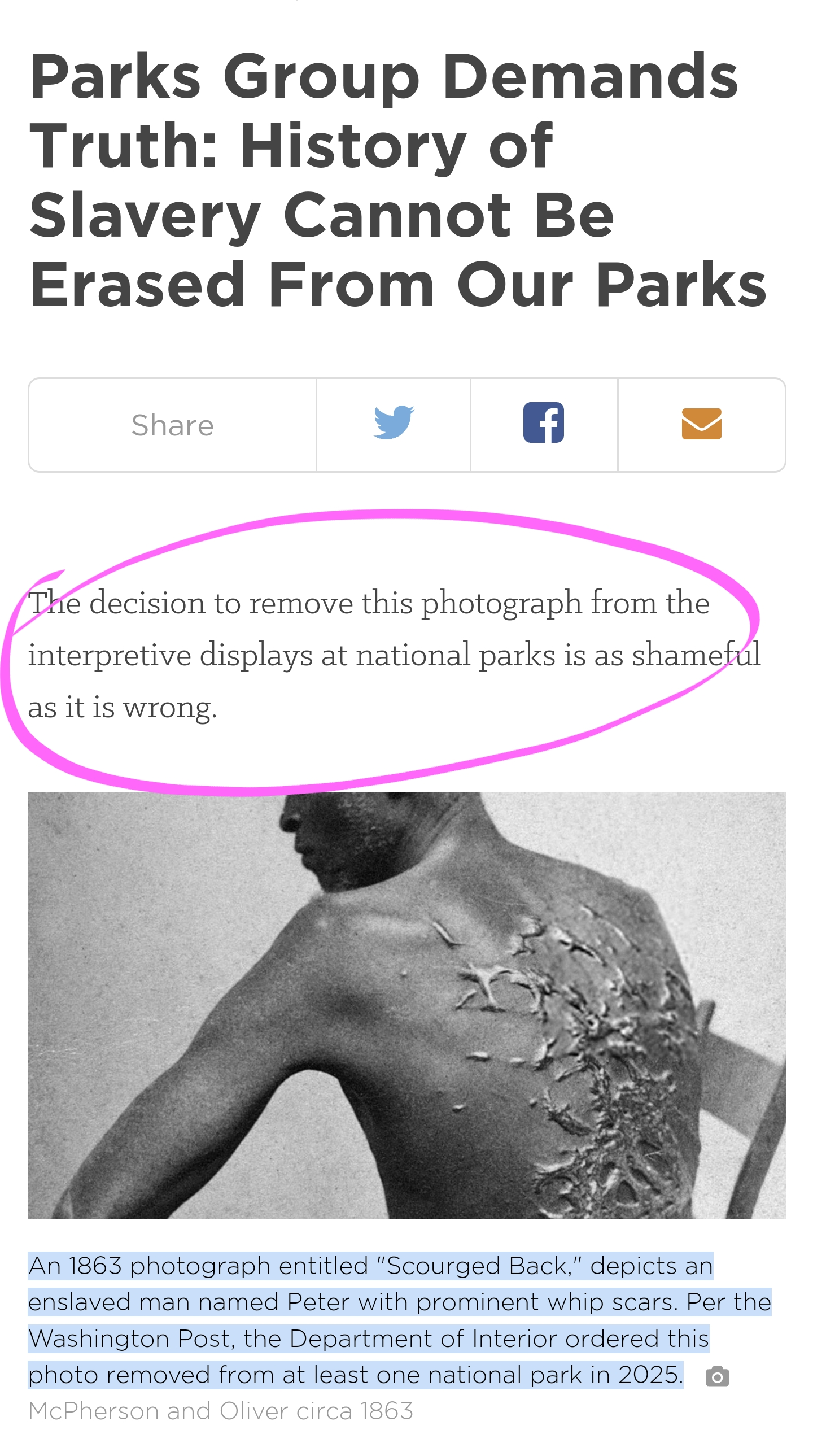Click the words 'as it is wrong.'
Screen dimensions: 813x1456
123,707
